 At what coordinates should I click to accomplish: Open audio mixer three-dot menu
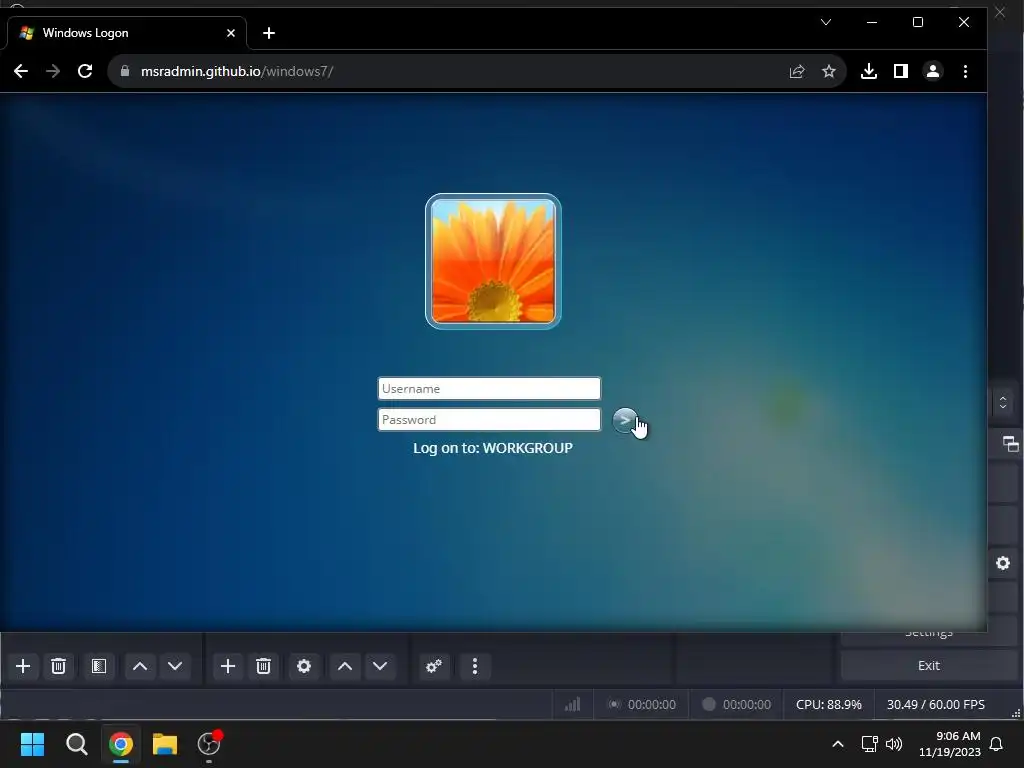[x=475, y=666]
